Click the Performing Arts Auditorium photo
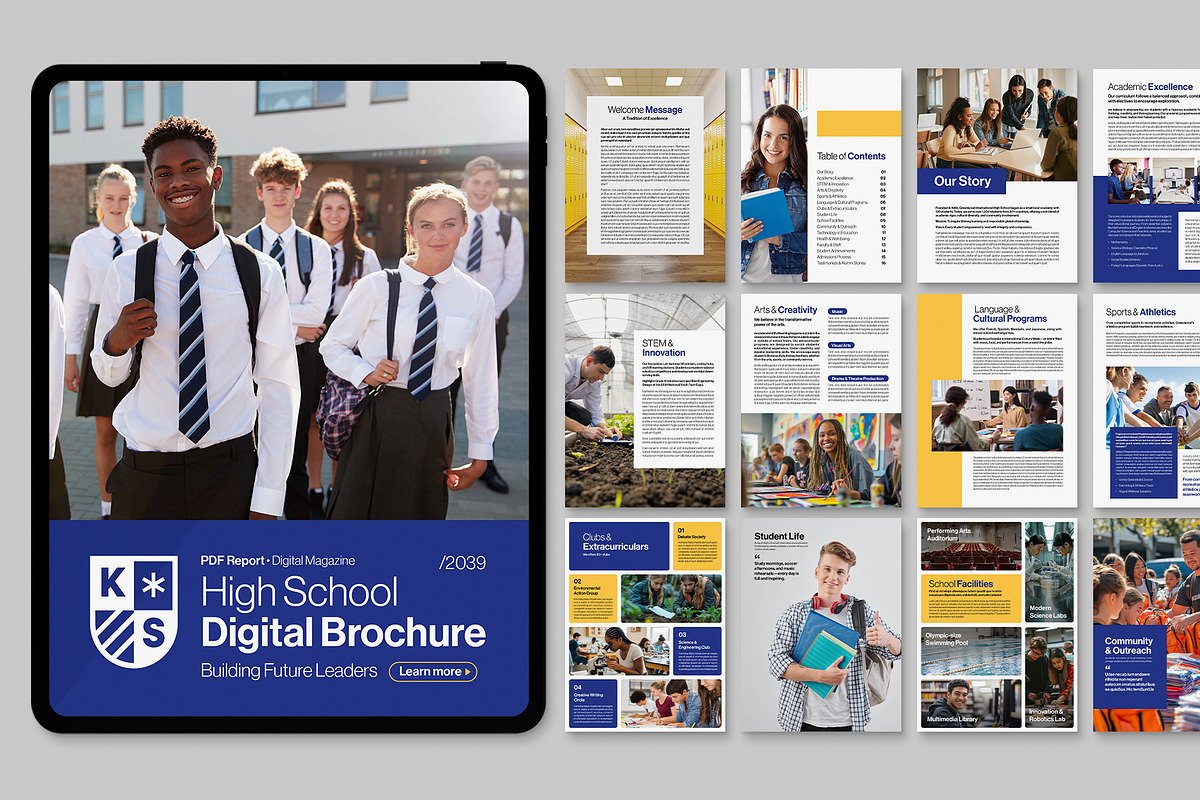Image resolution: width=1200 pixels, height=800 pixels. pyautogui.click(x=971, y=546)
